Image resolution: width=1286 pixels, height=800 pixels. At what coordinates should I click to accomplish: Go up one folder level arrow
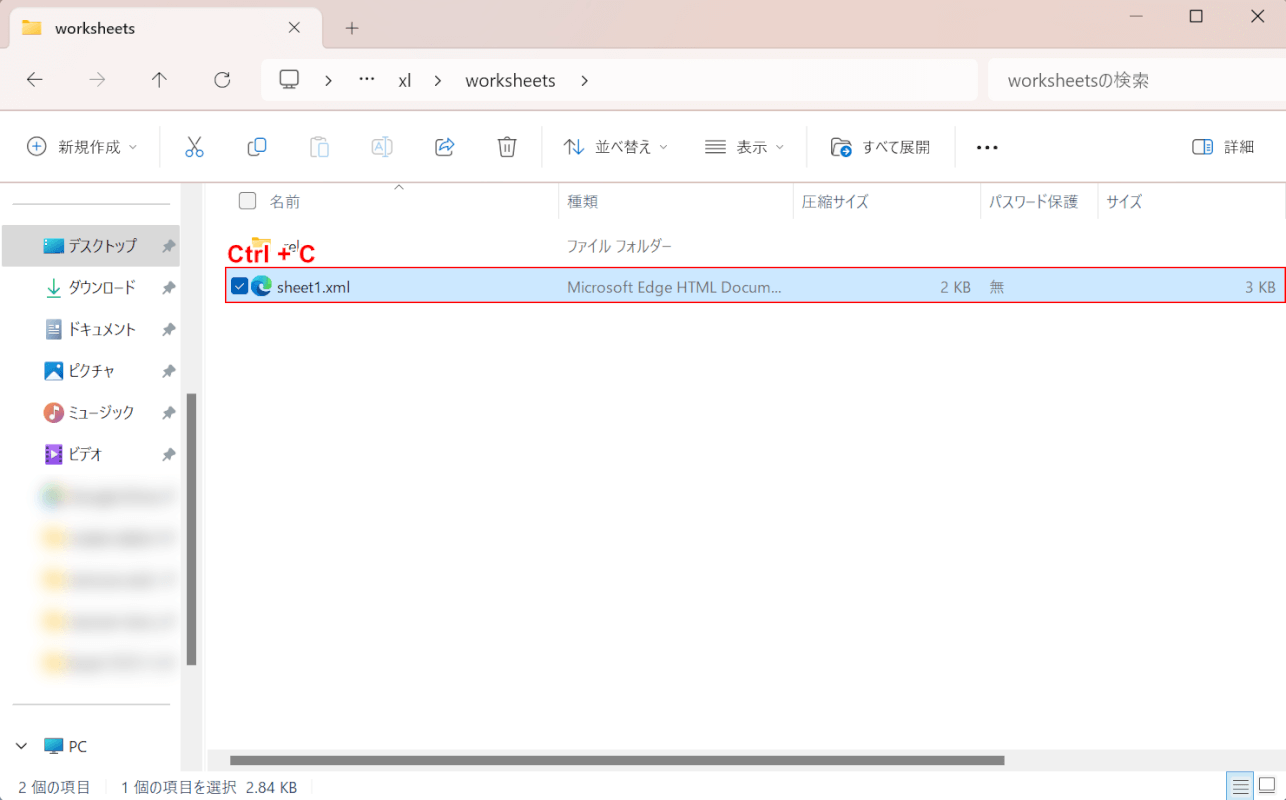pos(159,80)
